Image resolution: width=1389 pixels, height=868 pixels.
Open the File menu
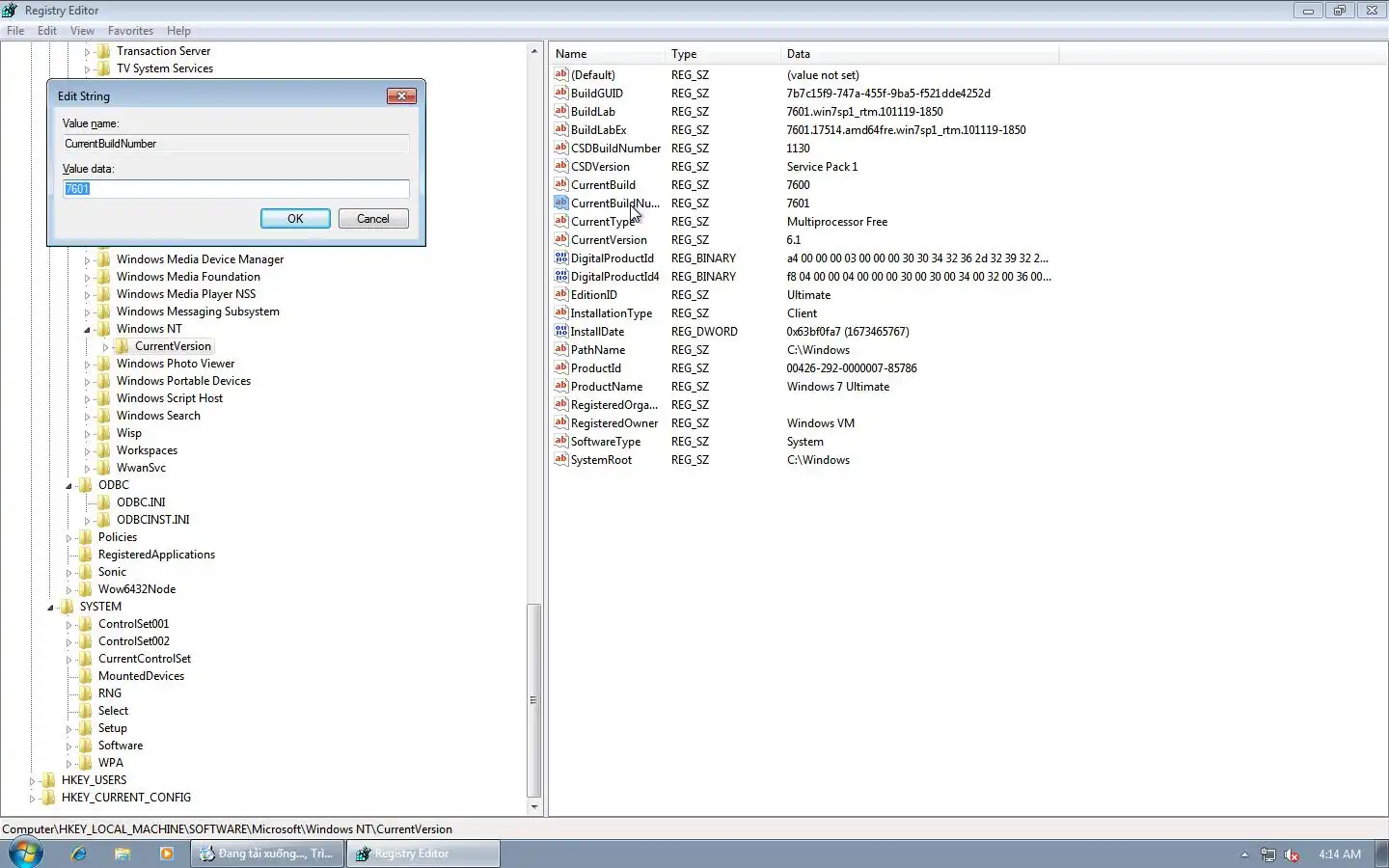click(15, 31)
